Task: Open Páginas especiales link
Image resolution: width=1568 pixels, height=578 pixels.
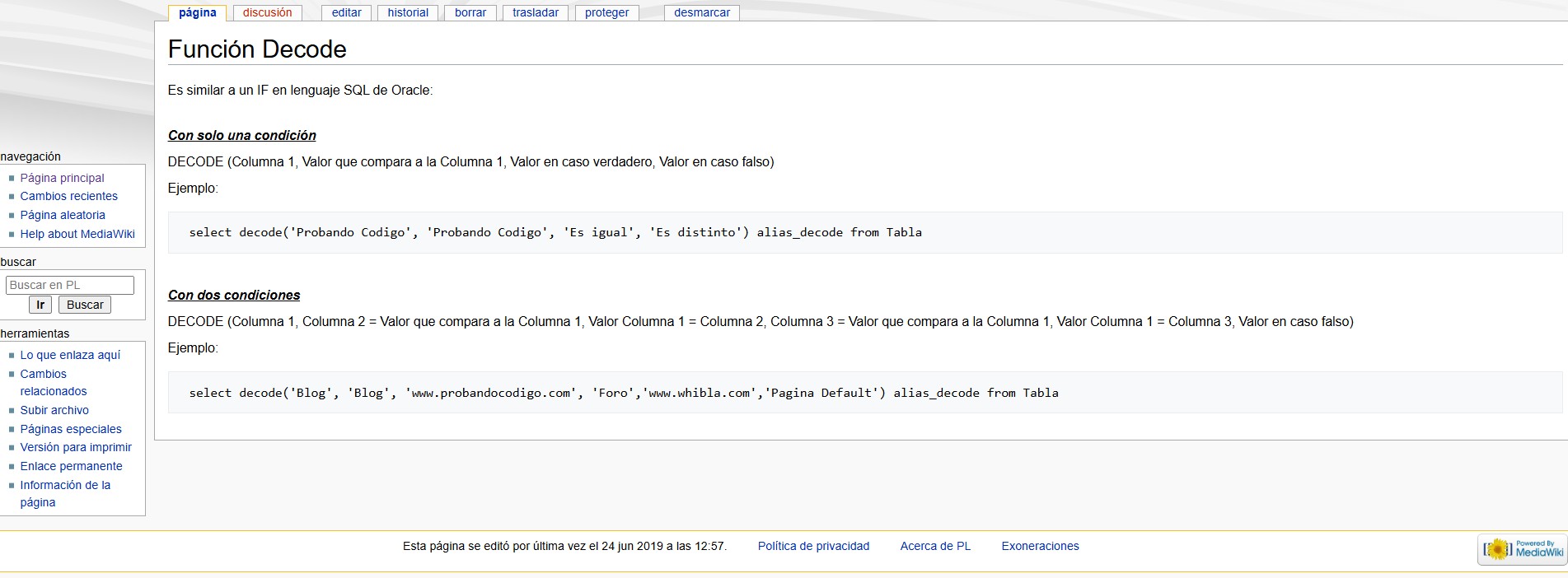Action: 71,429
